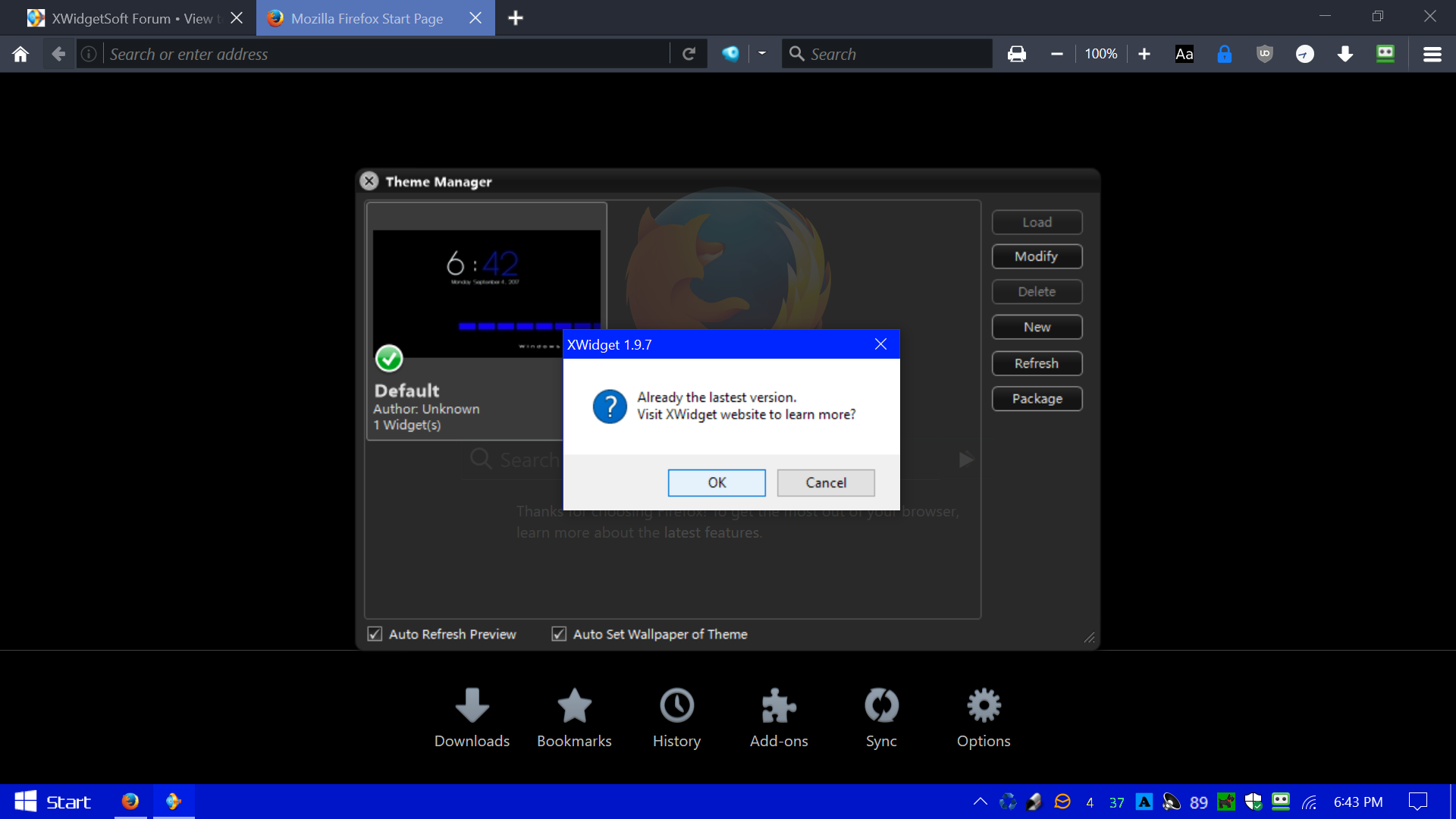Click the Aa reader font icon
Image resolution: width=1456 pixels, height=819 pixels.
1184,54
